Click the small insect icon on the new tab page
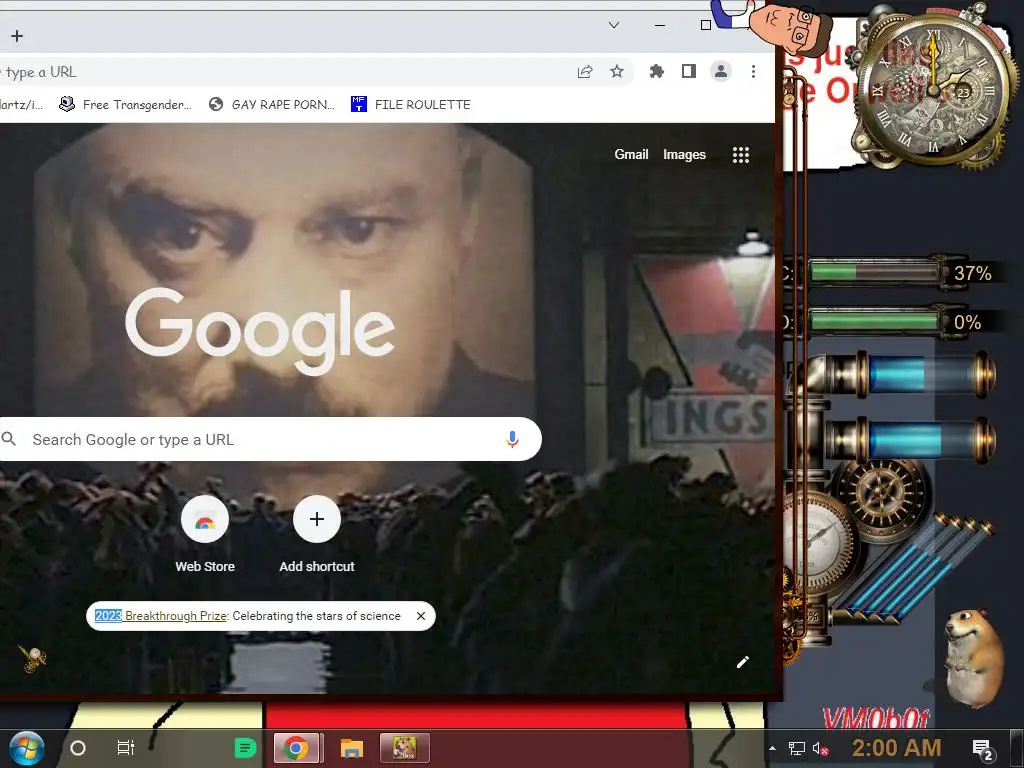The height and width of the screenshot is (768, 1024). point(31,658)
